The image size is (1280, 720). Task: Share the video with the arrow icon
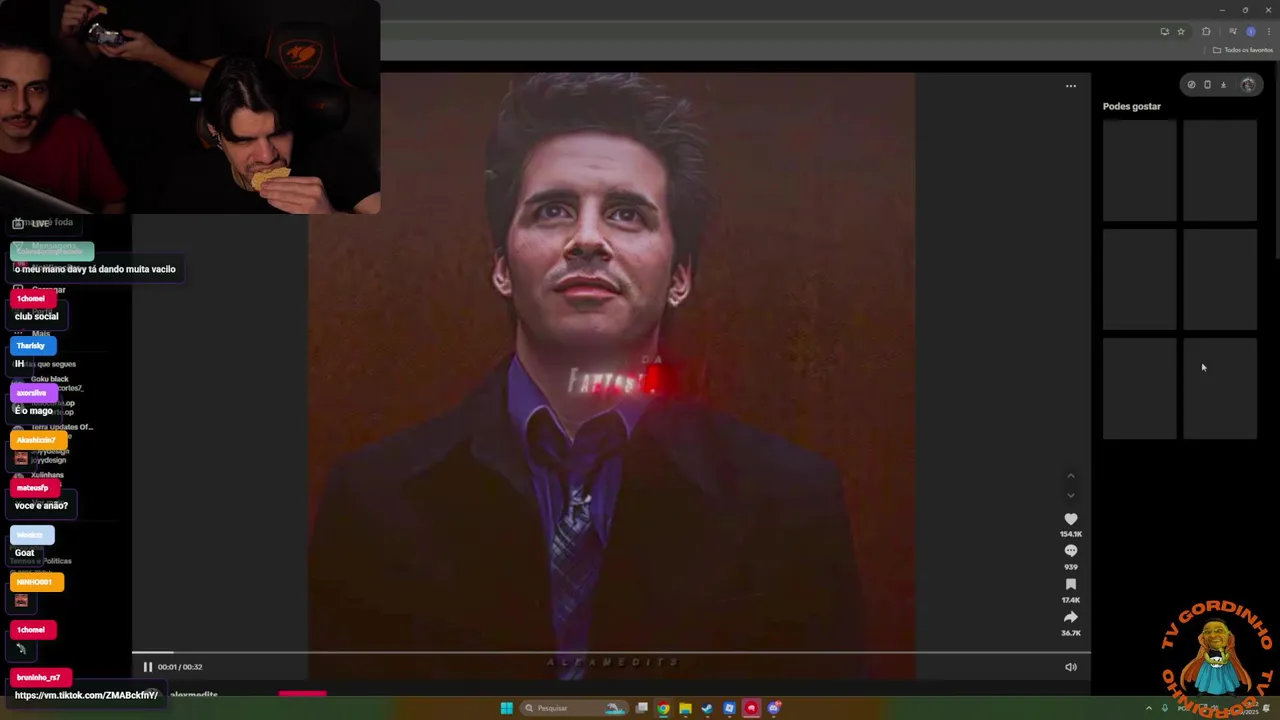click(x=1071, y=617)
